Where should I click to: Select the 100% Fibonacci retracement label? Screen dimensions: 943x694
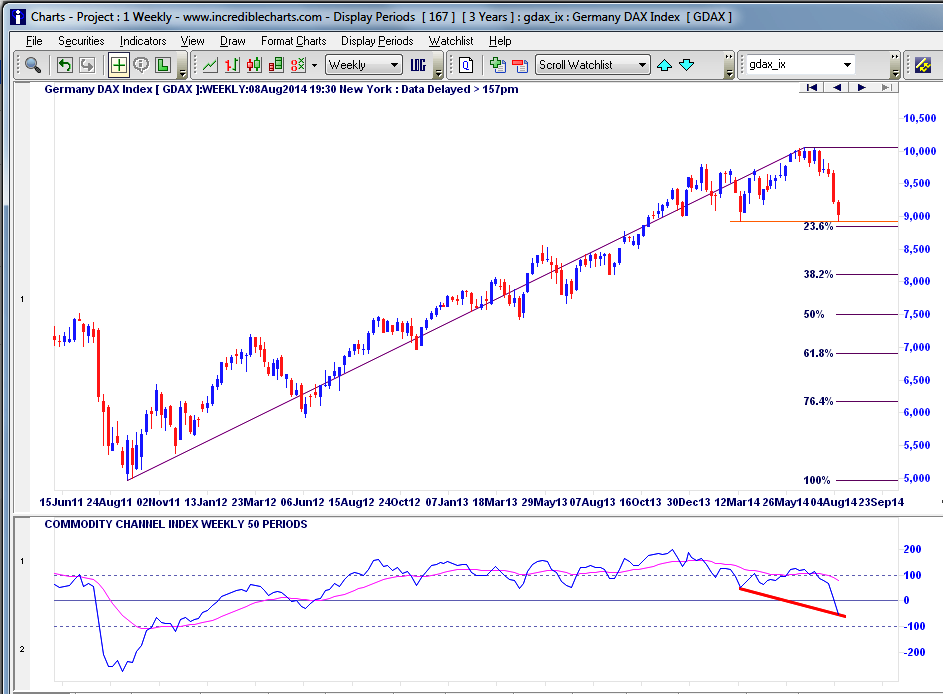point(817,480)
